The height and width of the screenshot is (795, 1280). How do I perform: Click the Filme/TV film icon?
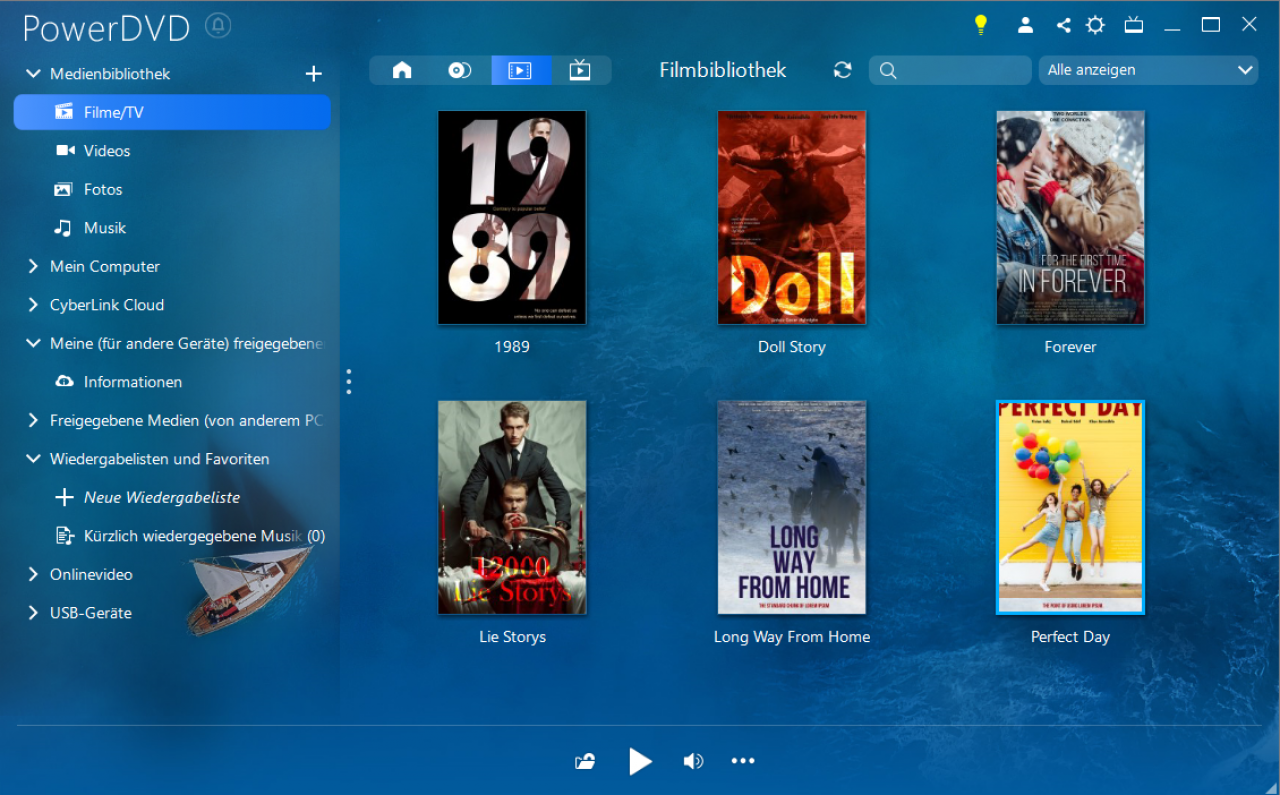coord(64,112)
